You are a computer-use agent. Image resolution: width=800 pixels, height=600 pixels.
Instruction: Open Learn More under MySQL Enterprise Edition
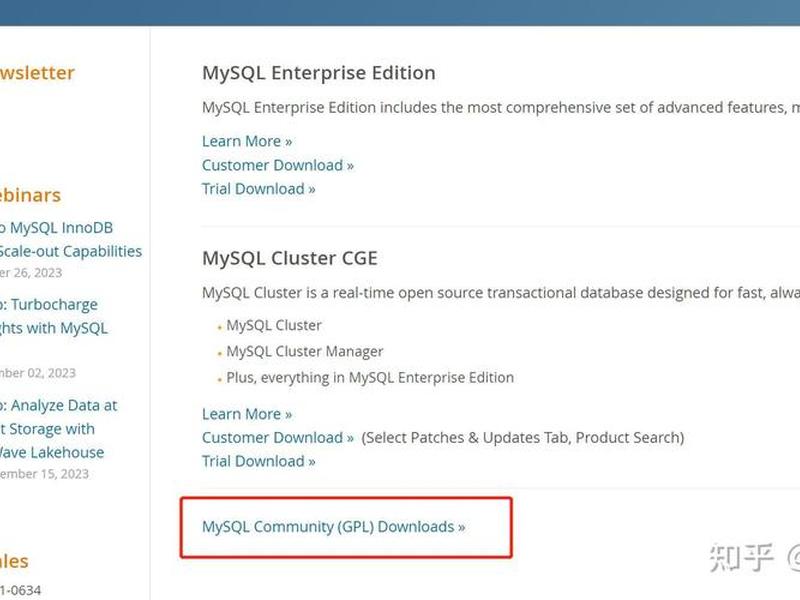[247, 141]
